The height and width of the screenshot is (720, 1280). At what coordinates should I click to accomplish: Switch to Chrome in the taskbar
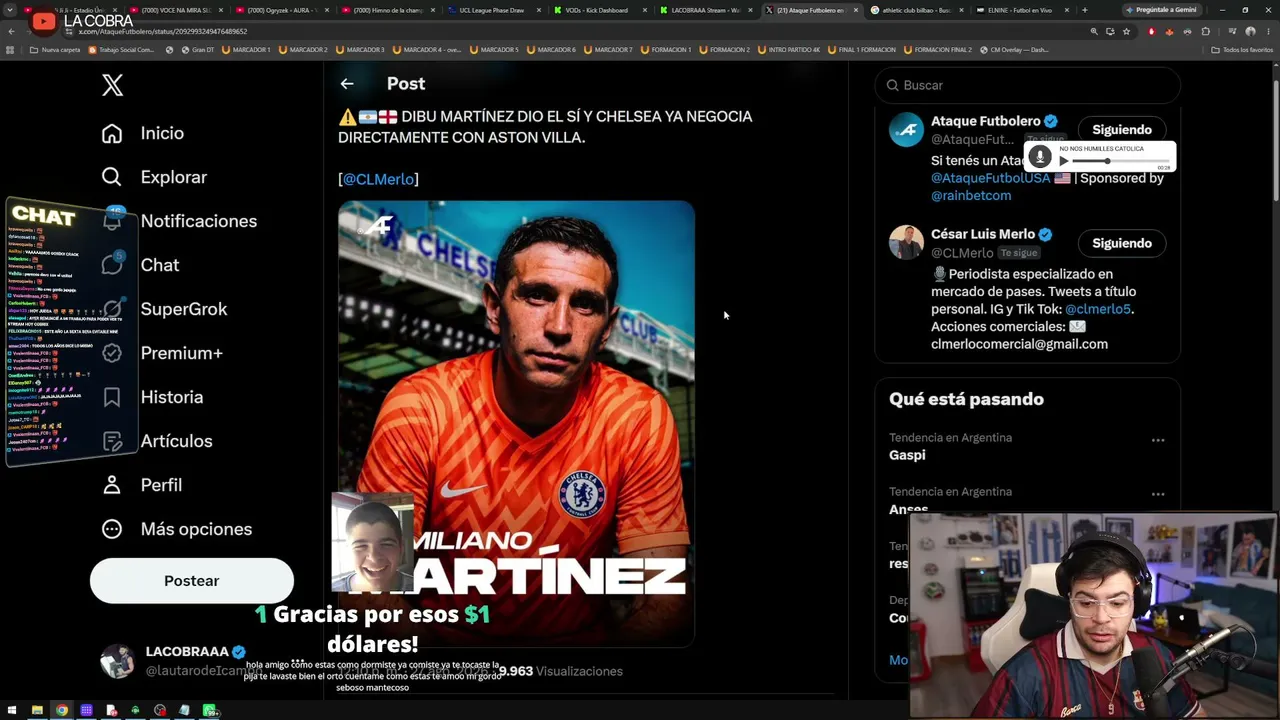[x=62, y=711]
